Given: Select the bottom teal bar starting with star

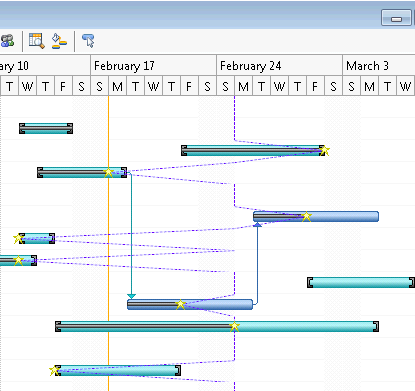Looking at the screenshot, I should coord(118,370).
